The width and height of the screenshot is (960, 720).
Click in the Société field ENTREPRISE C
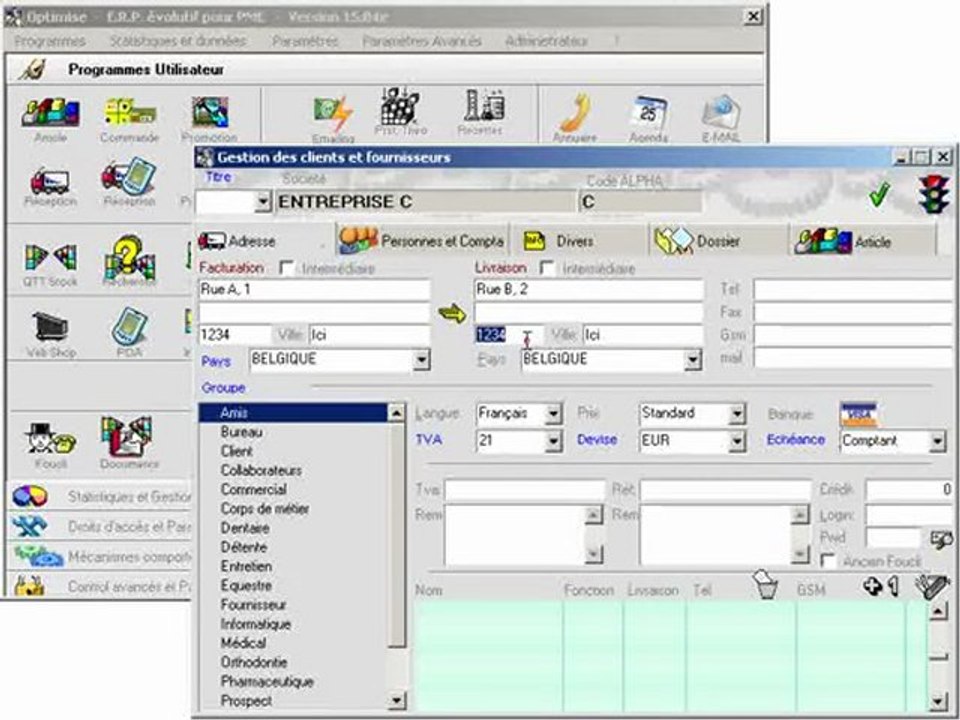[x=426, y=202]
